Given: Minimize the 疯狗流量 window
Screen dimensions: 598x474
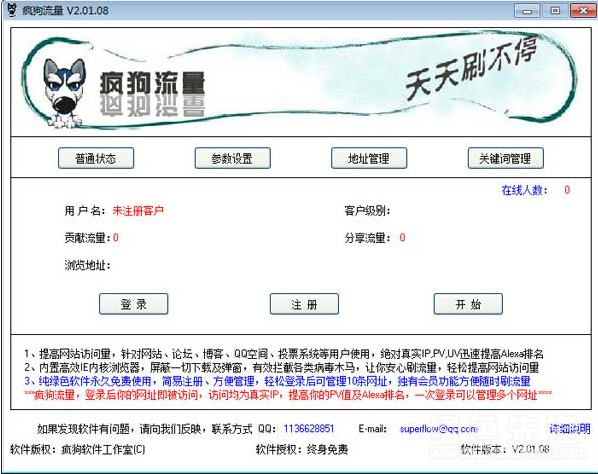Looking at the screenshot, I should [x=527, y=11].
